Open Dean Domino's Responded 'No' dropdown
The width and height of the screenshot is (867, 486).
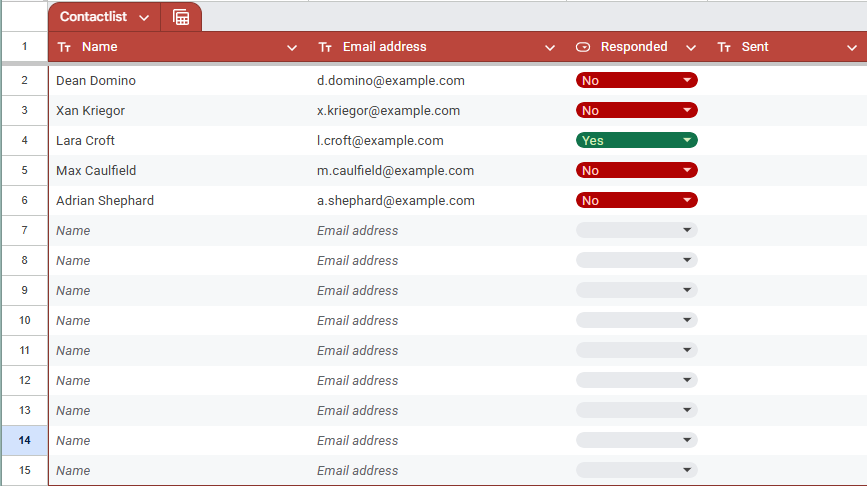pyautogui.click(x=636, y=81)
